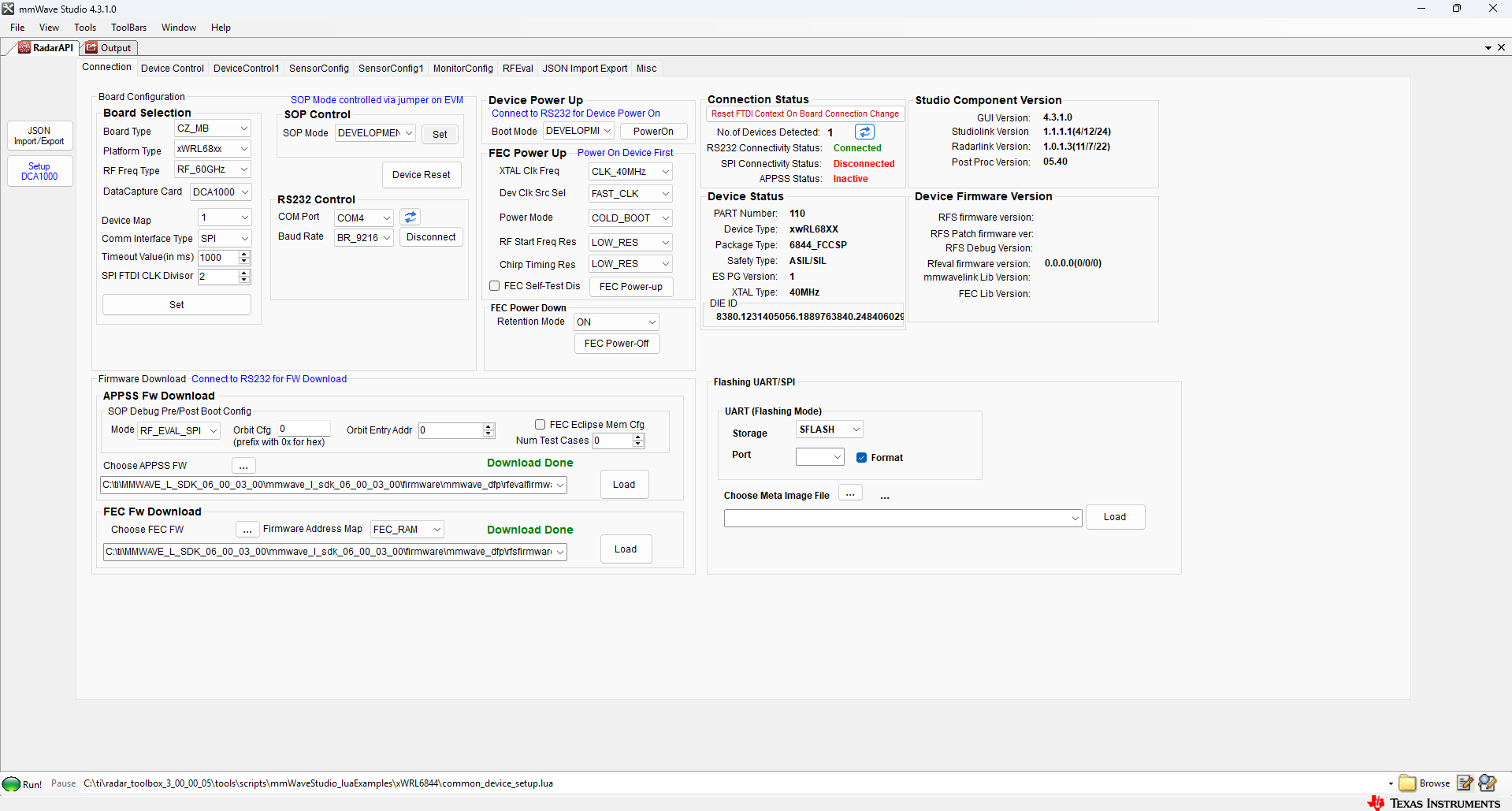The height and width of the screenshot is (811, 1512).
Task: Switch to the SensorConfig tab
Action: tap(318, 69)
